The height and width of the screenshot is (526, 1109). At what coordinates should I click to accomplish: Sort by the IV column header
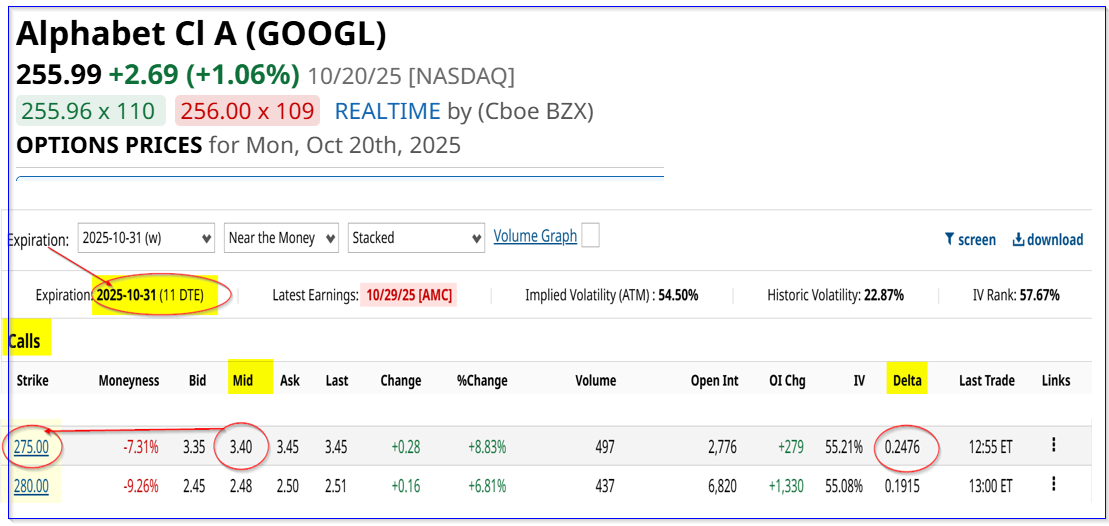tap(859, 380)
